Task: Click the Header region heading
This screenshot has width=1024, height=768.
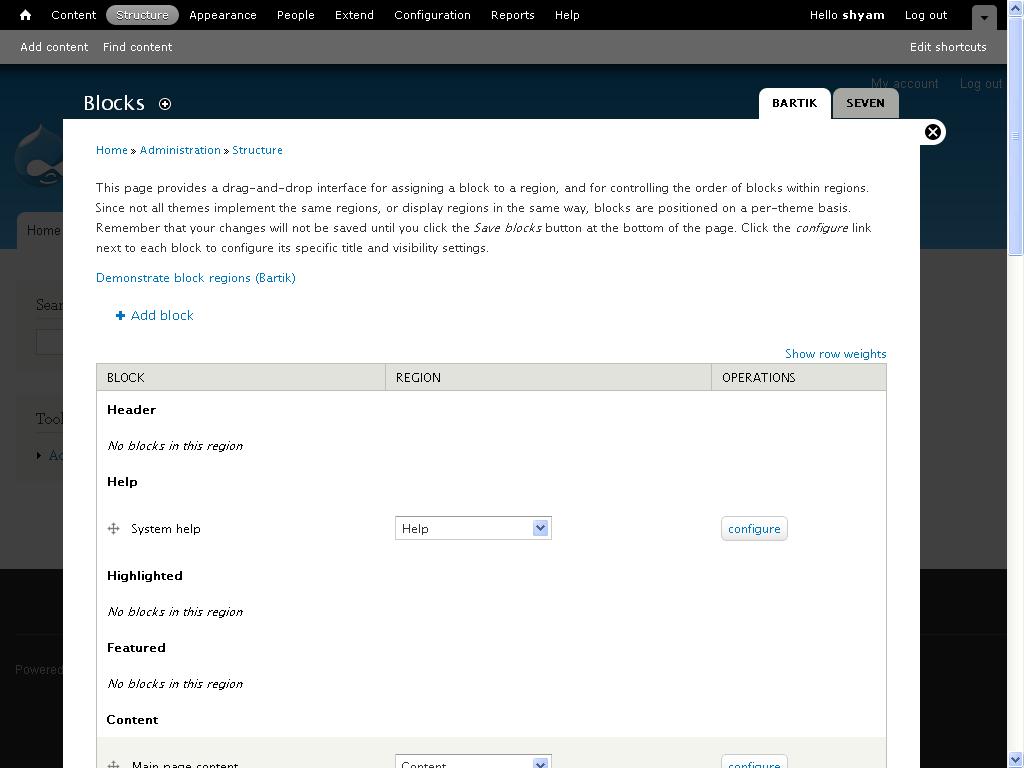Action: [131, 410]
